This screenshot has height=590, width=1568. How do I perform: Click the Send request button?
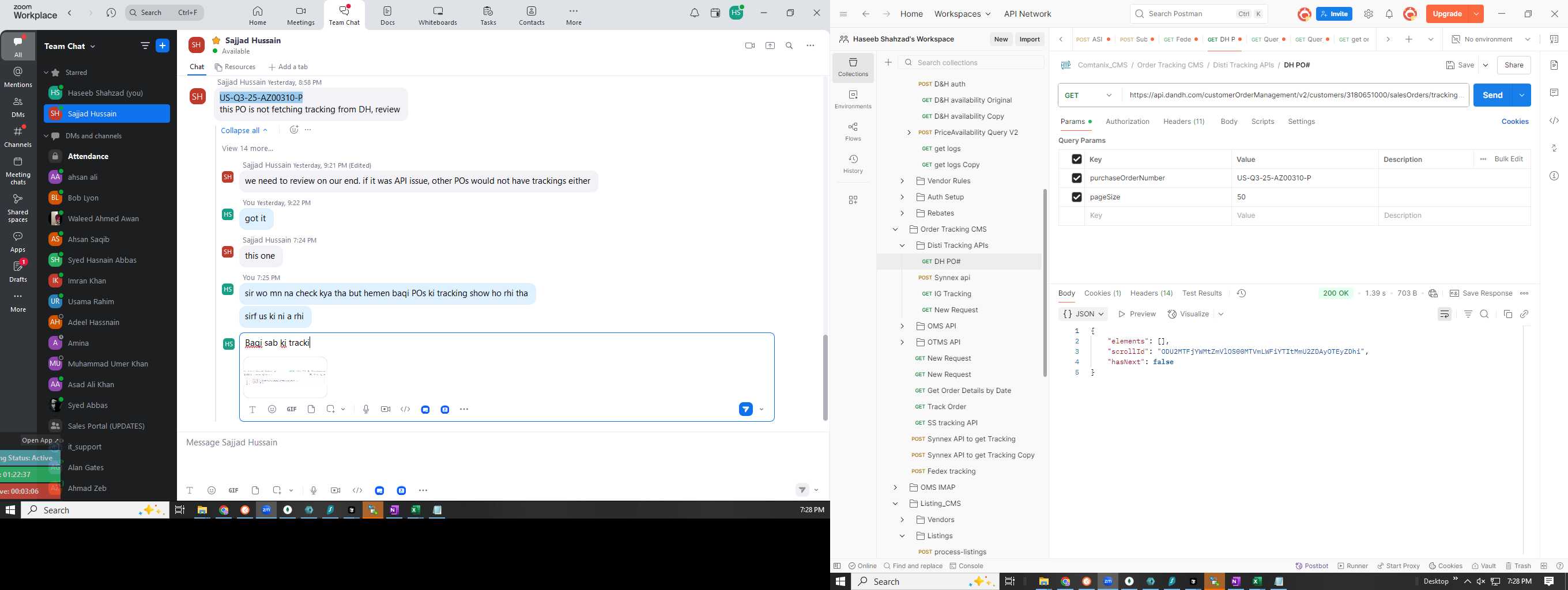click(1492, 95)
